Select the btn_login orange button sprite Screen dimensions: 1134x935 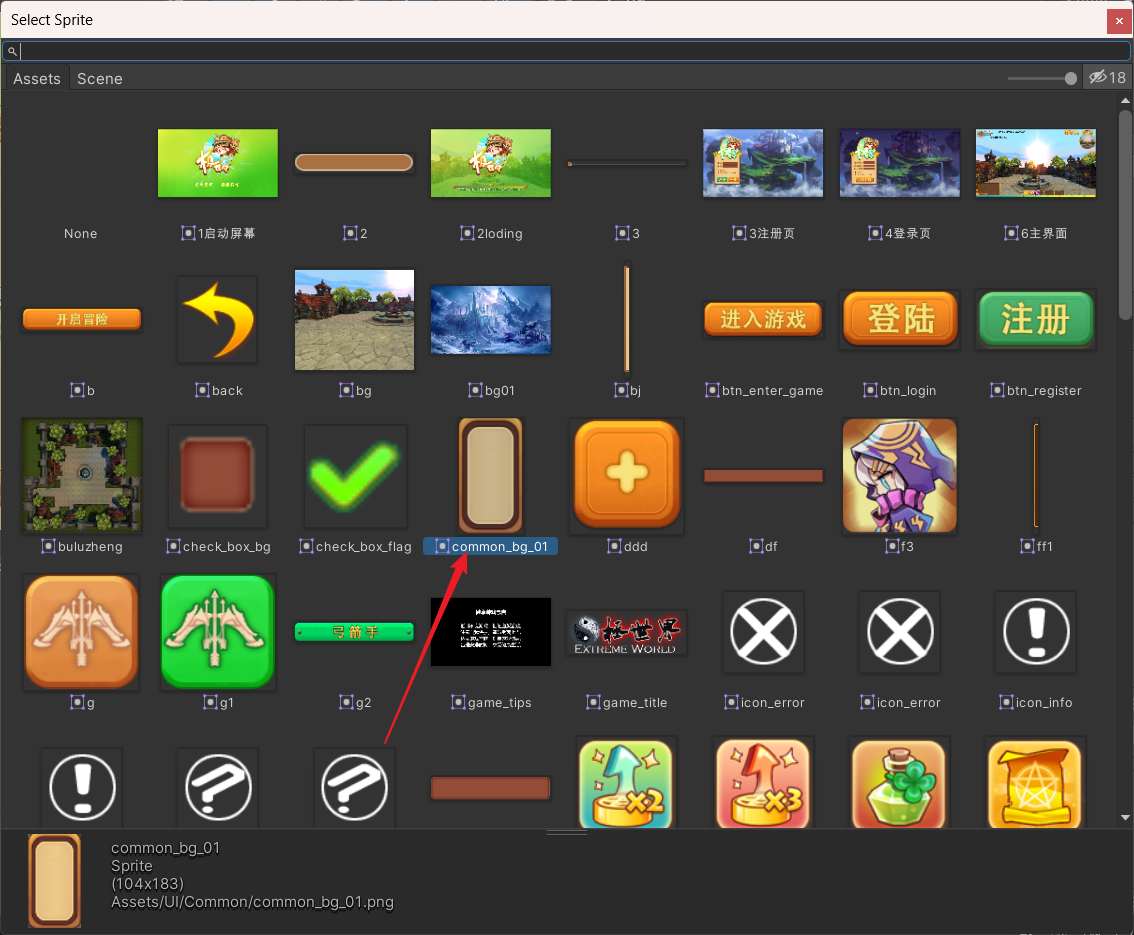pyautogui.click(x=899, y=319)
